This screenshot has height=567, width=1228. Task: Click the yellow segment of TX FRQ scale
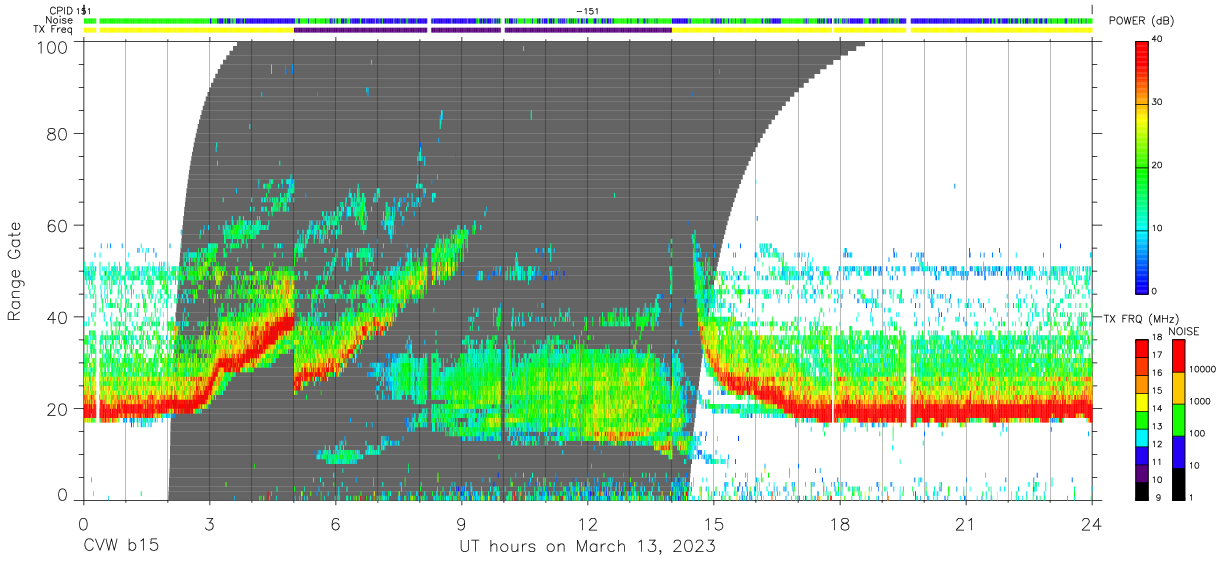point(1142,401)
